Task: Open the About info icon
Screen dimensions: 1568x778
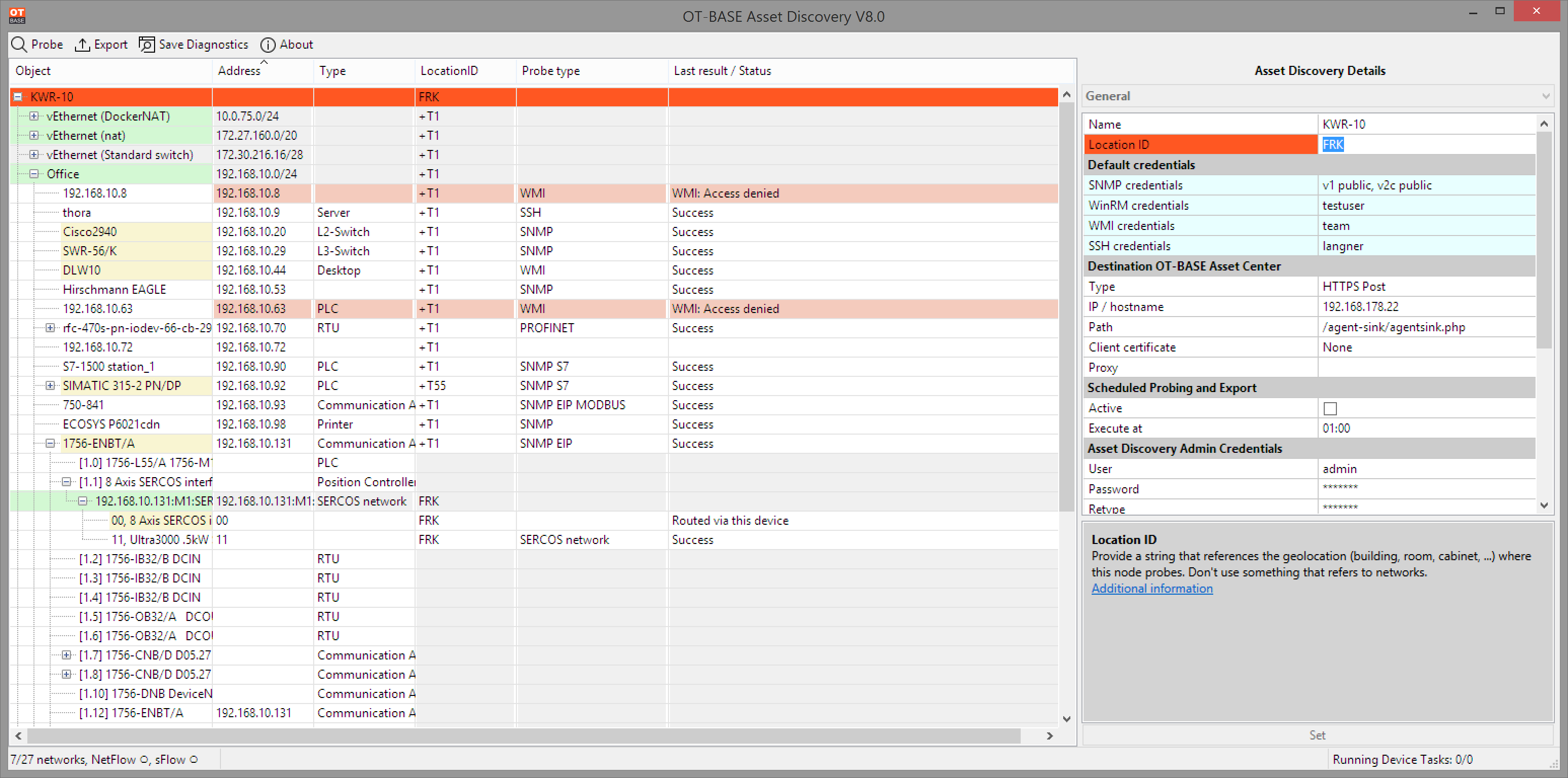Action: [268, 45]
